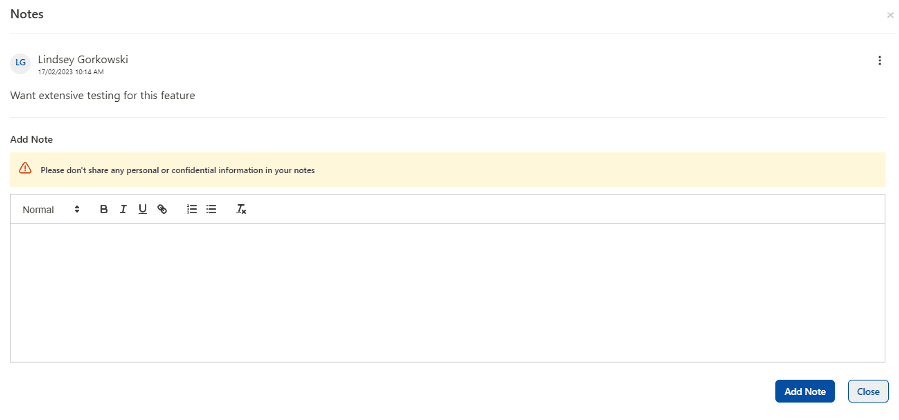This screenshot has width=899, height=420.
Task: Dismiss the Notes dialog with the X
Action: (890, 16)
